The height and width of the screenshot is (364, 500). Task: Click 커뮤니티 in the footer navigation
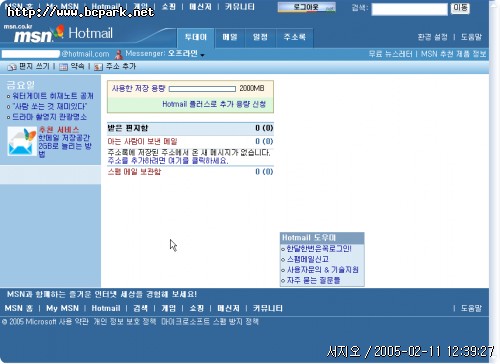coord(268,308)
